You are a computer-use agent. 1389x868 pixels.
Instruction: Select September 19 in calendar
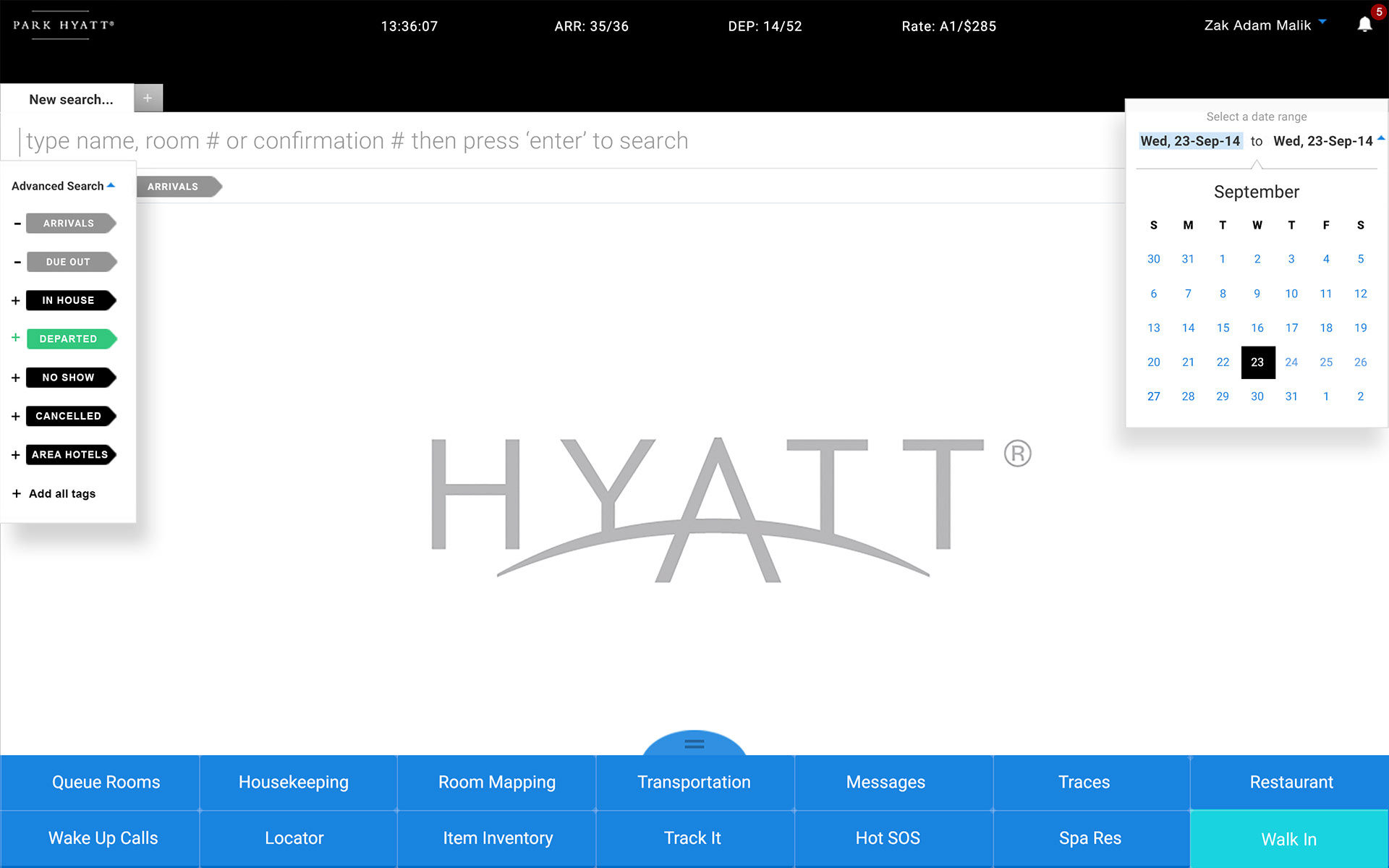[x=1361, y=328]
